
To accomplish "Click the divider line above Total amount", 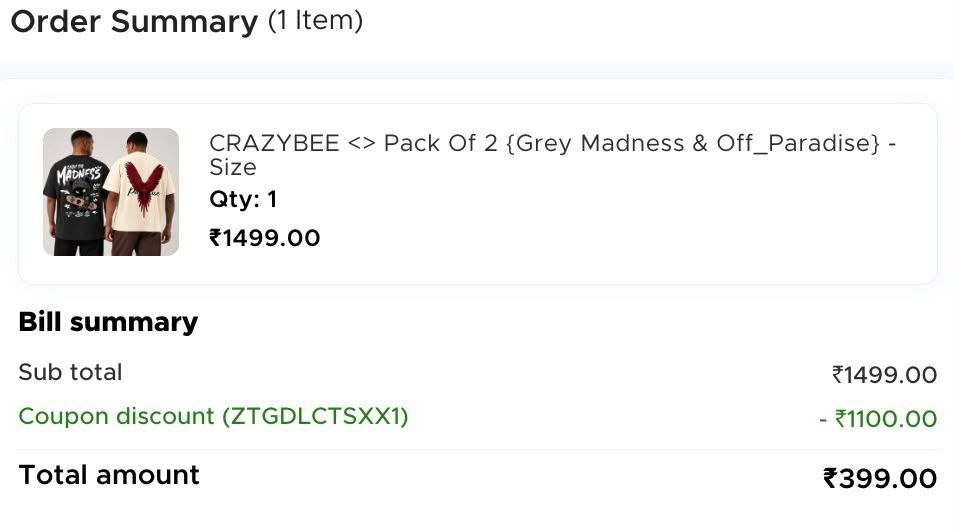I will click(478, 450).
